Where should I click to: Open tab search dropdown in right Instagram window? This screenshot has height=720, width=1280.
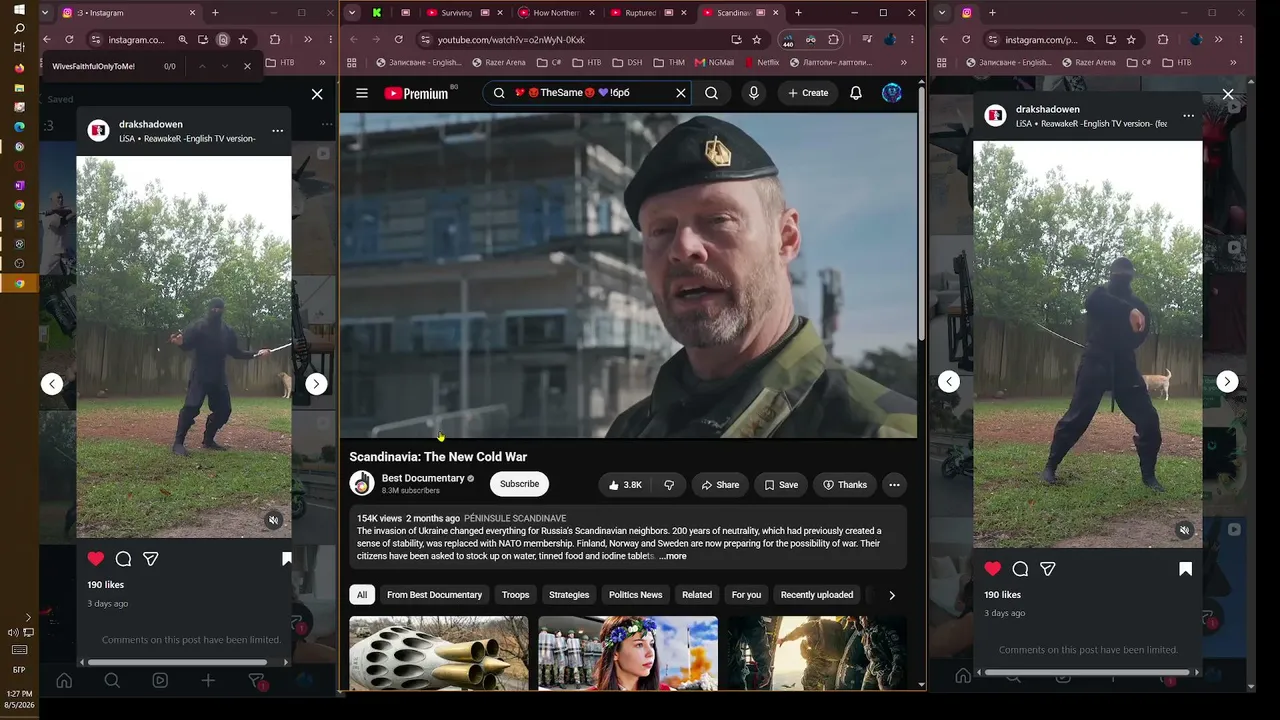942,13
